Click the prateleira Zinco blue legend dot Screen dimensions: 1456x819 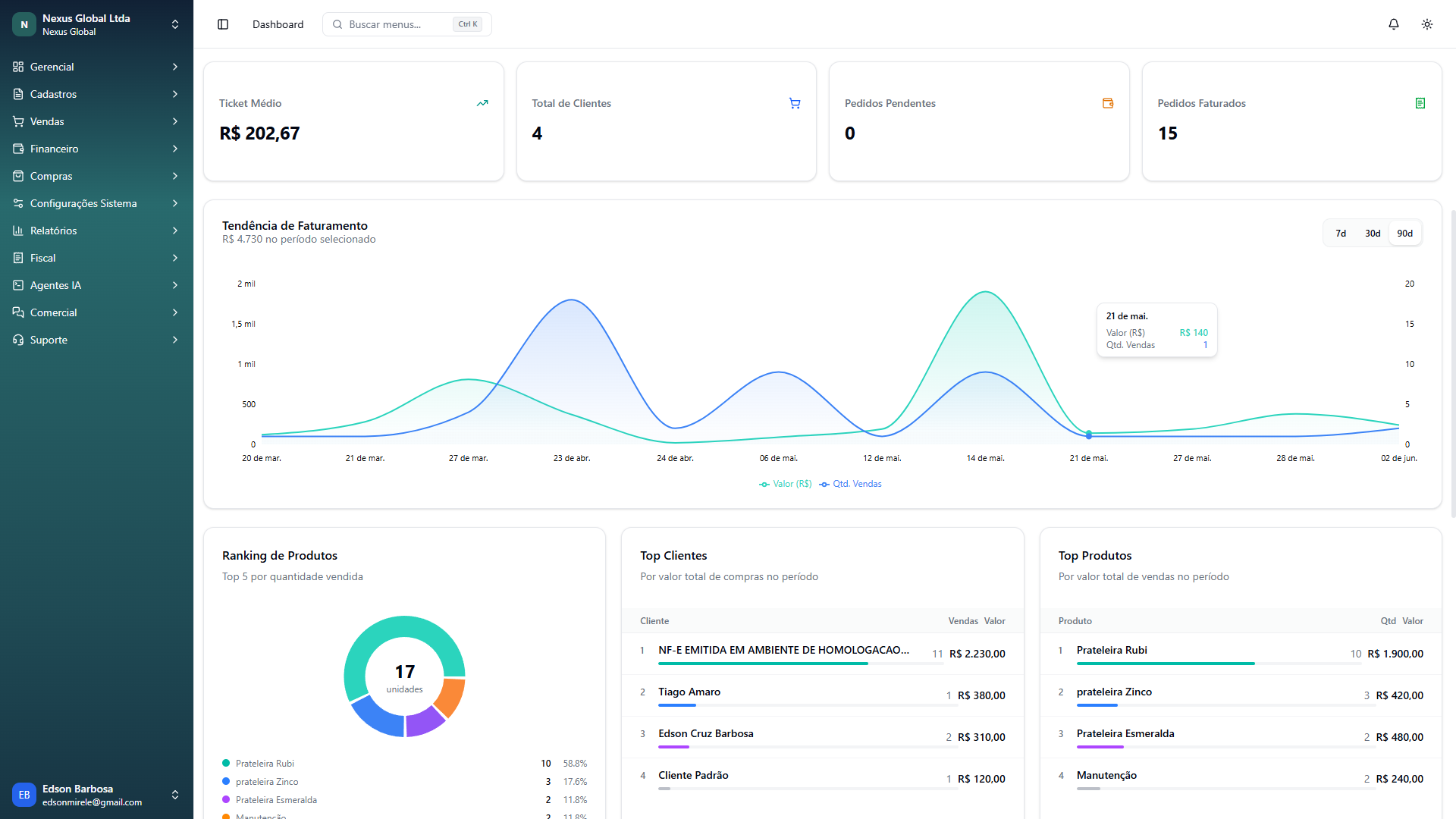(226, 781)
